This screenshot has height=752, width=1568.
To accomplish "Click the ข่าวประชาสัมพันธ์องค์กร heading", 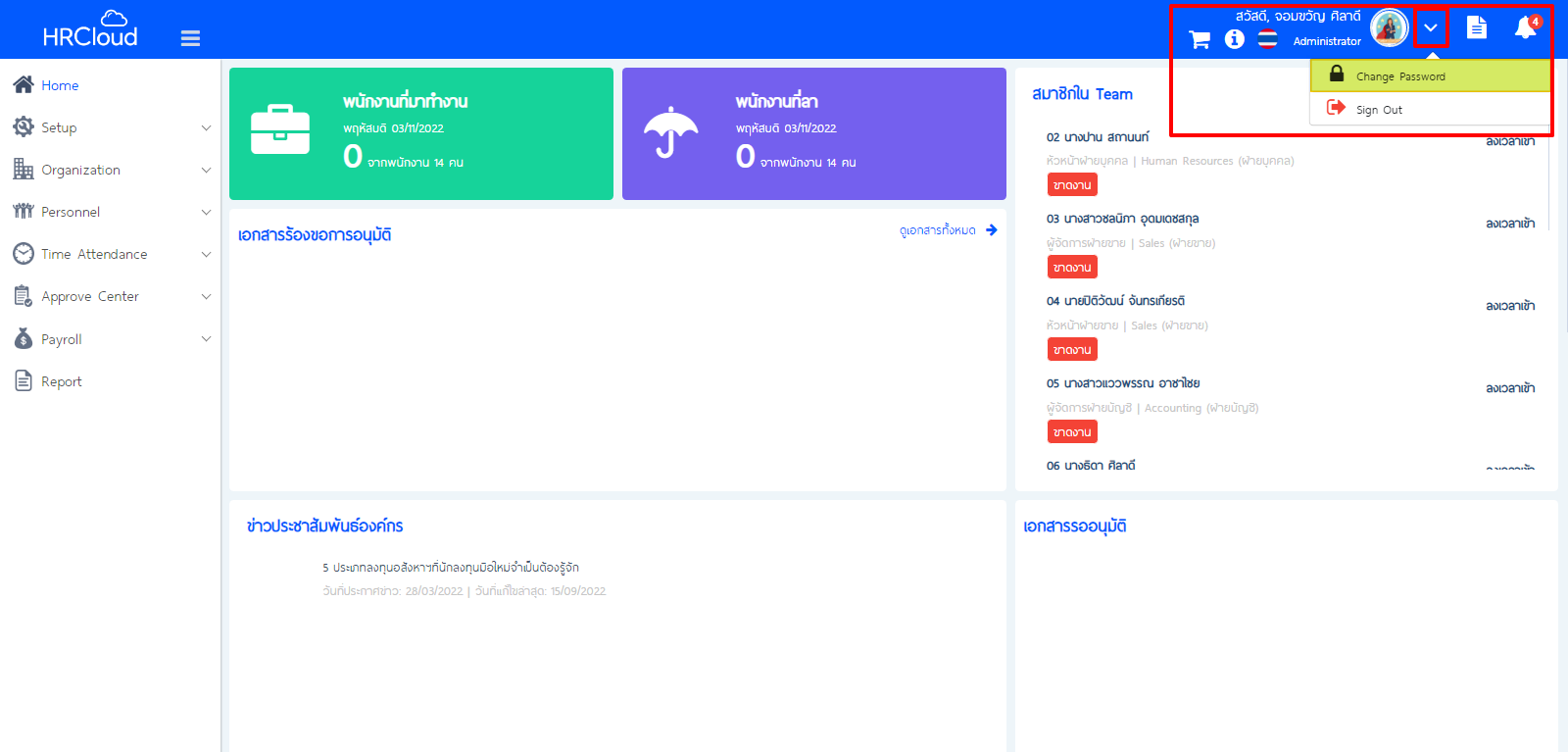I will click(324, 526).
